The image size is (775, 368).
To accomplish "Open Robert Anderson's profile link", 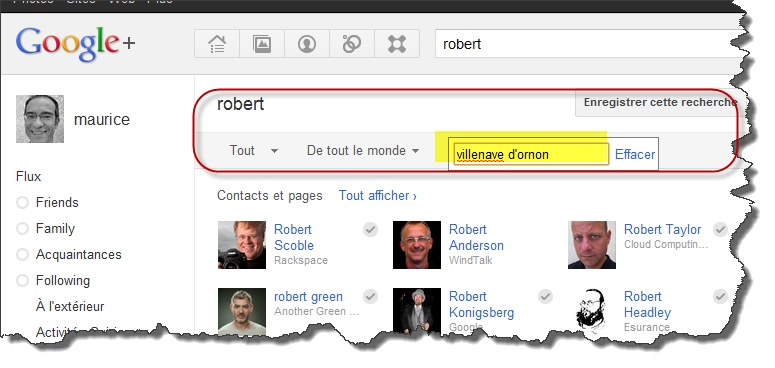I will tap(476, 238).
